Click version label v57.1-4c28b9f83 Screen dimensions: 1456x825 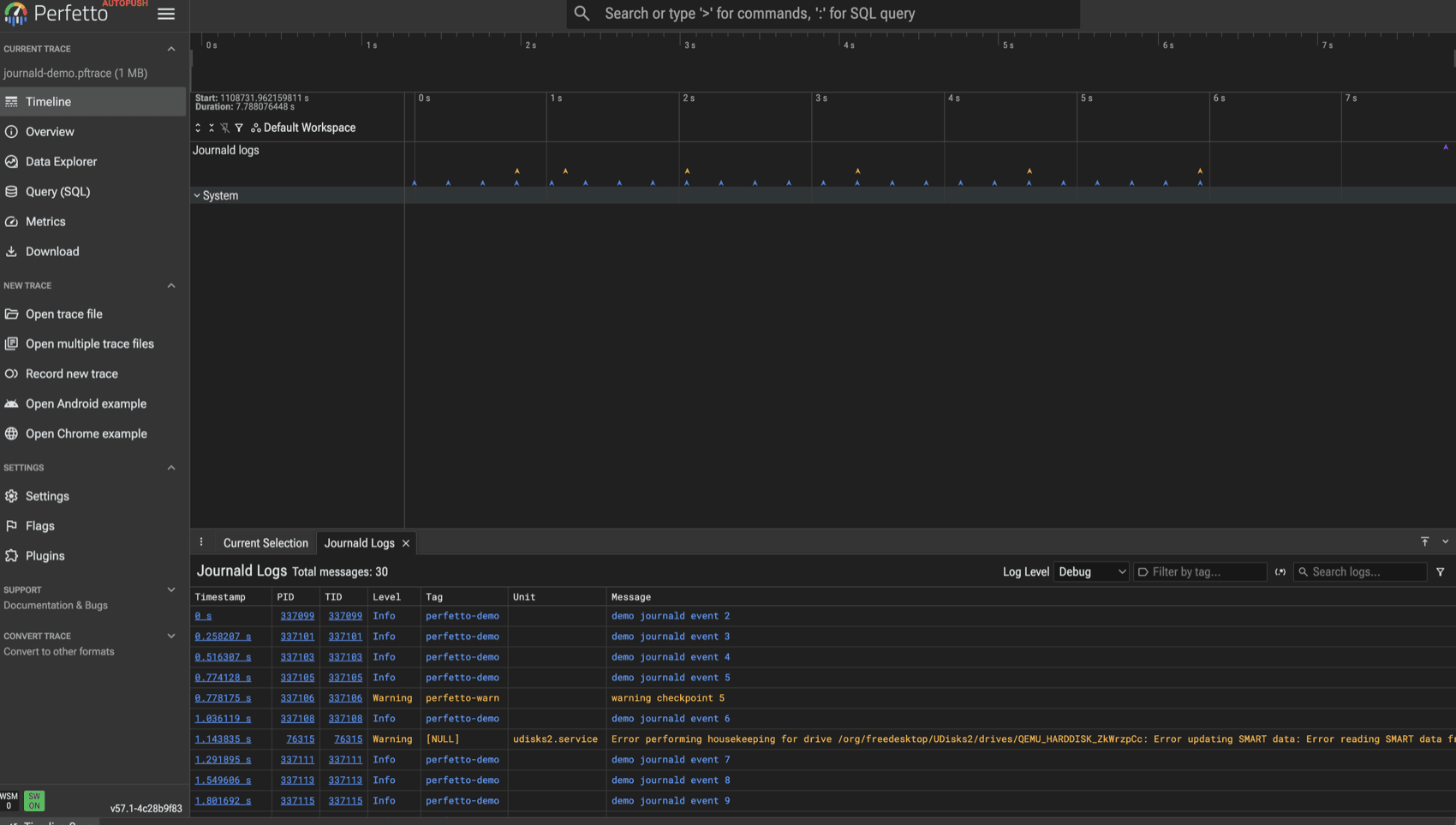tap(146, 809)
